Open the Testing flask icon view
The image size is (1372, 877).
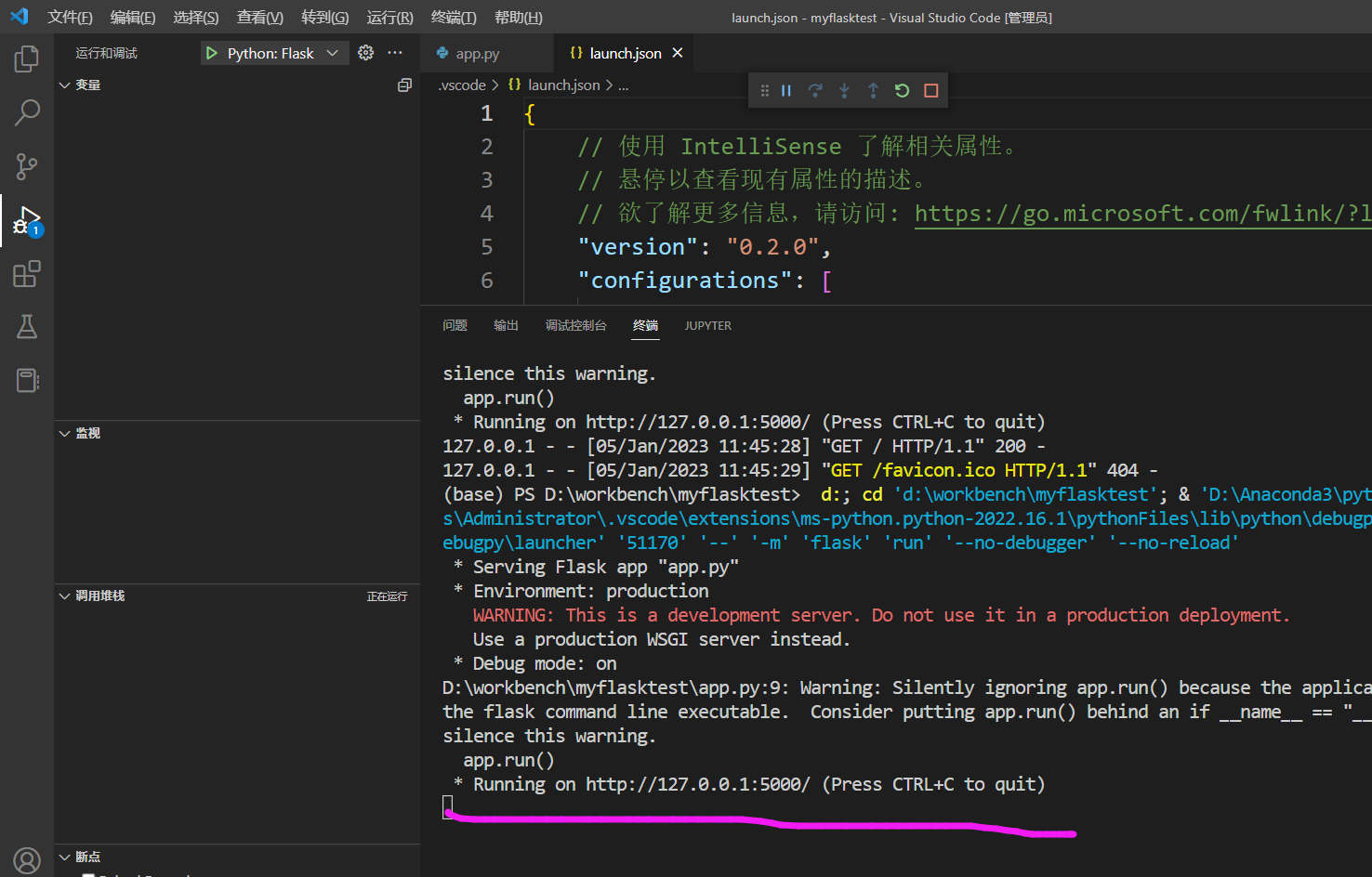(27, 327)
